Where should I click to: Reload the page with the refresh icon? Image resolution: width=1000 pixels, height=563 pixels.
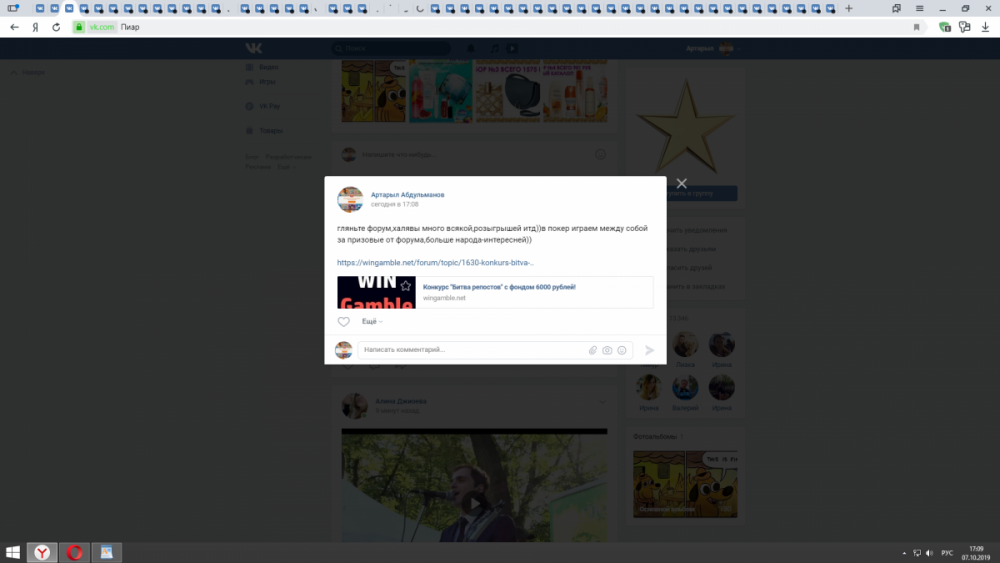56,27
